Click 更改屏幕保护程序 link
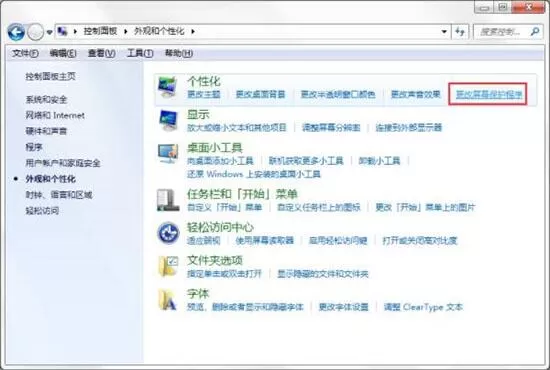 489,94
